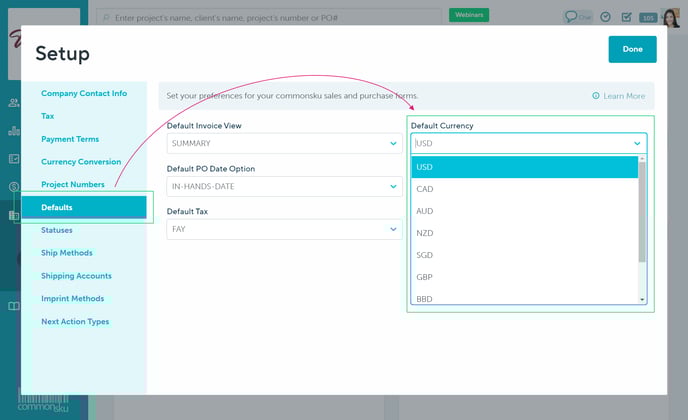This screenshot has height=420, width=688.
Task: Click the open book icon in left sidebar
Action: (14, 306)
